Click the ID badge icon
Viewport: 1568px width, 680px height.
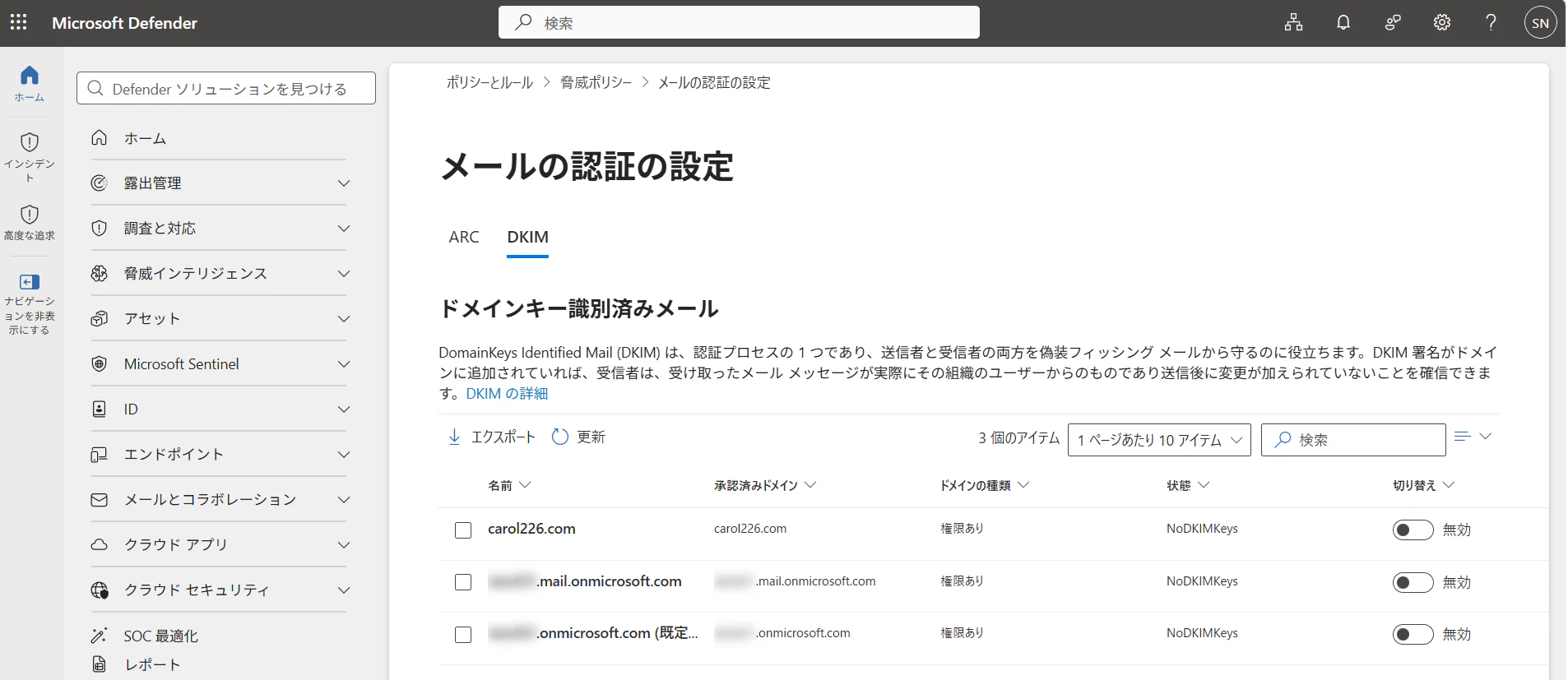pyautogui.click(x=100, y=409)
